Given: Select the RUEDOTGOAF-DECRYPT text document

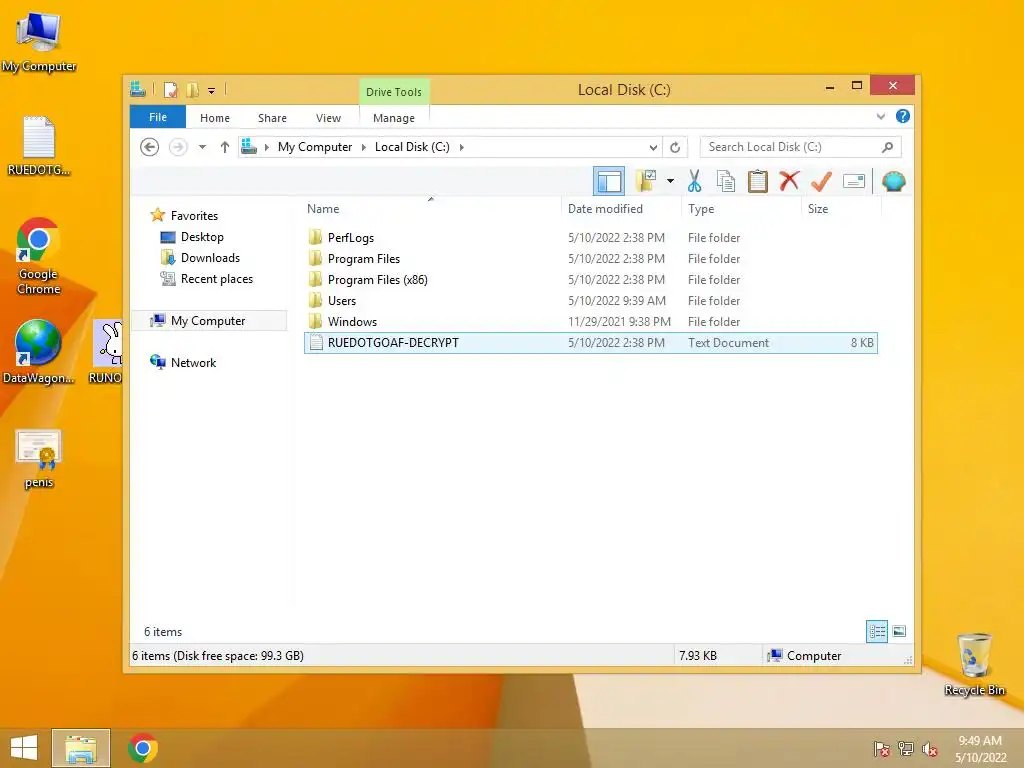Looking at the screenshot, I should point(590,343).
